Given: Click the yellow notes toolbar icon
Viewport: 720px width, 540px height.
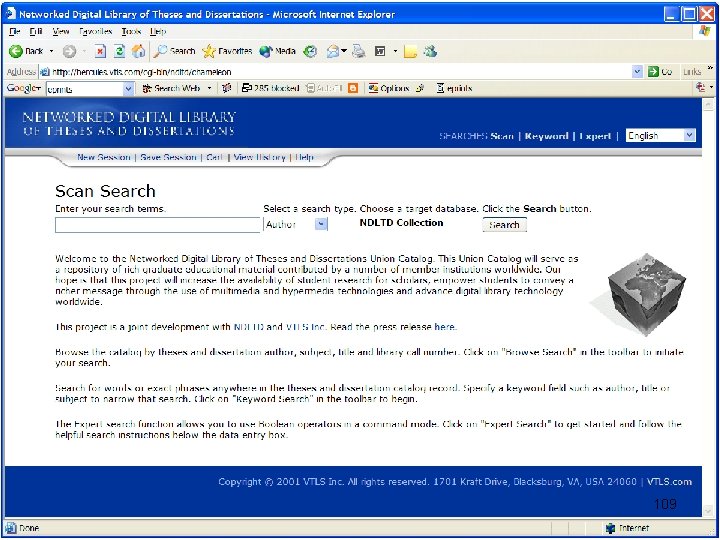Looking at the screenshot, I should 410,52.
